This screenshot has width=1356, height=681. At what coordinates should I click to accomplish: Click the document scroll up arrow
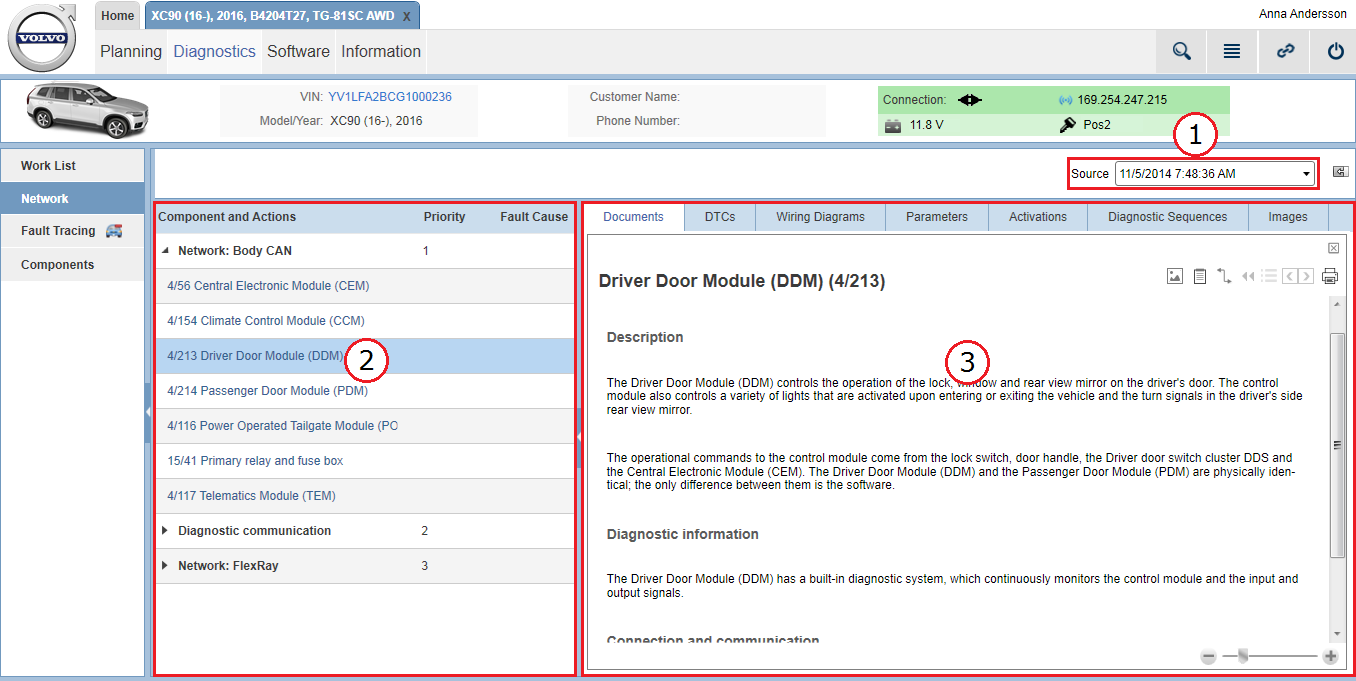(1337, 303)
